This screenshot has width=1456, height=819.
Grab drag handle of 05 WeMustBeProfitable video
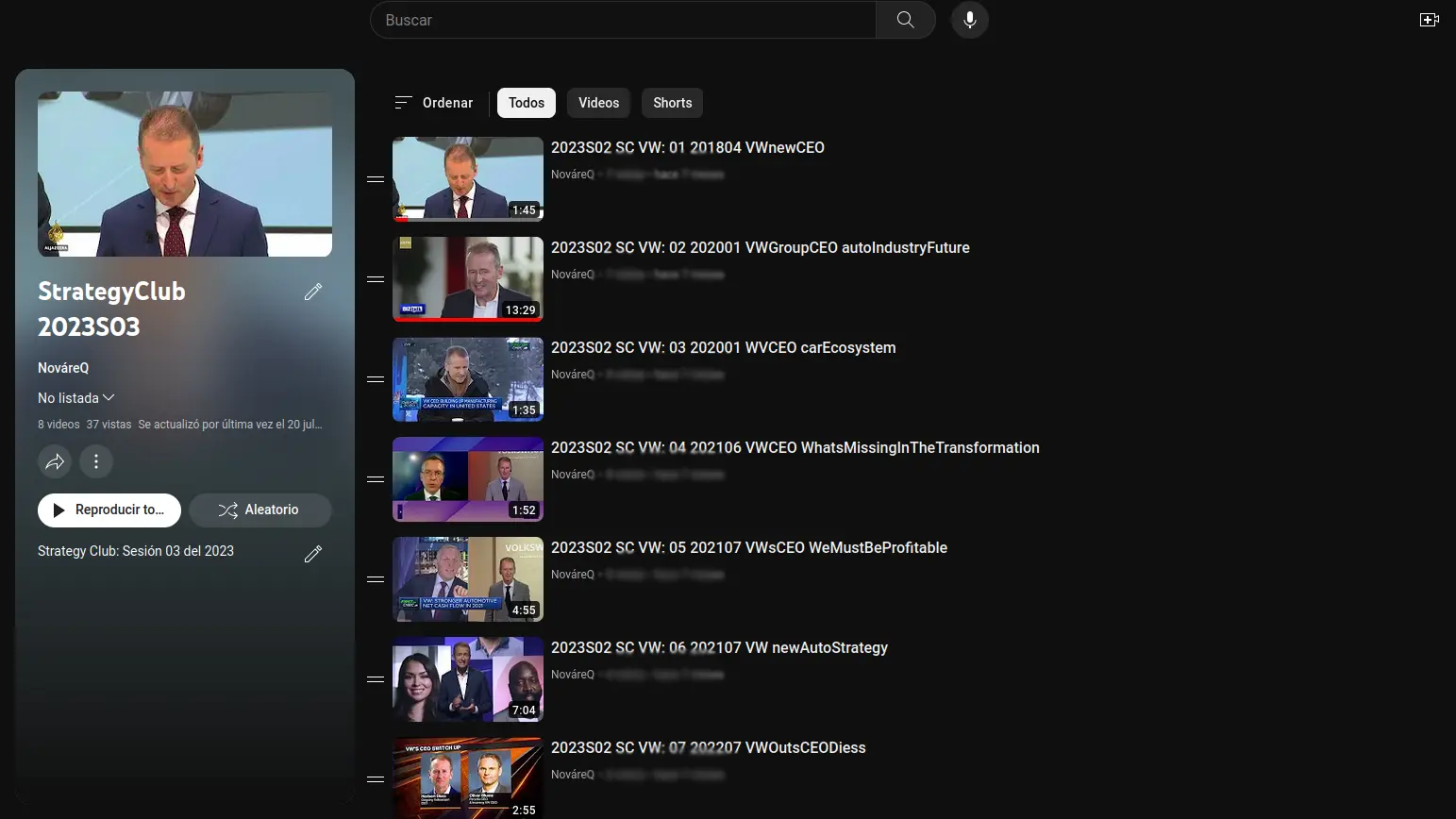click(376, 579)
